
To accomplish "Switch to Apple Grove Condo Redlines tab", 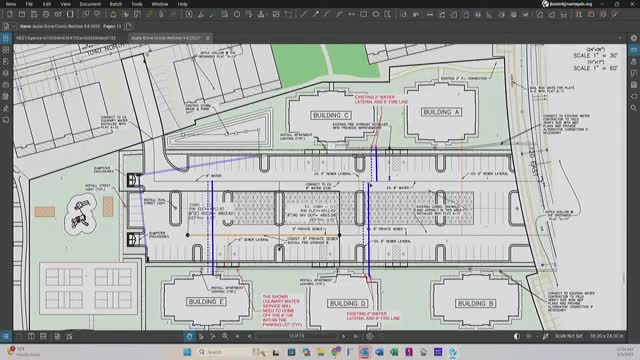I will (x=165, y=38).
